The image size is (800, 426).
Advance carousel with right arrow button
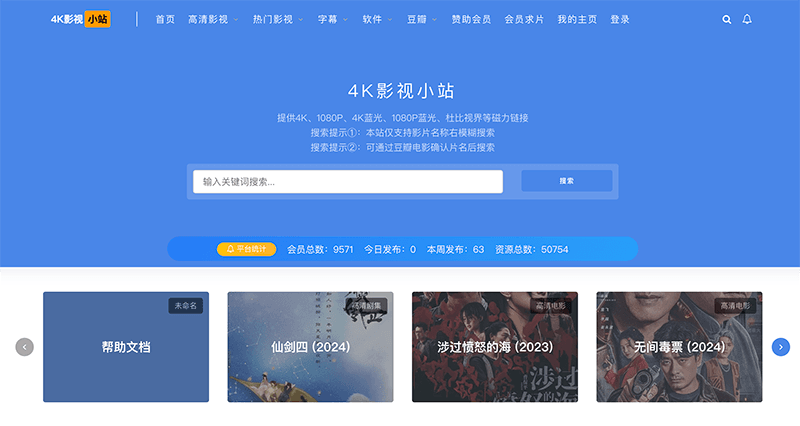coord(781,347)
